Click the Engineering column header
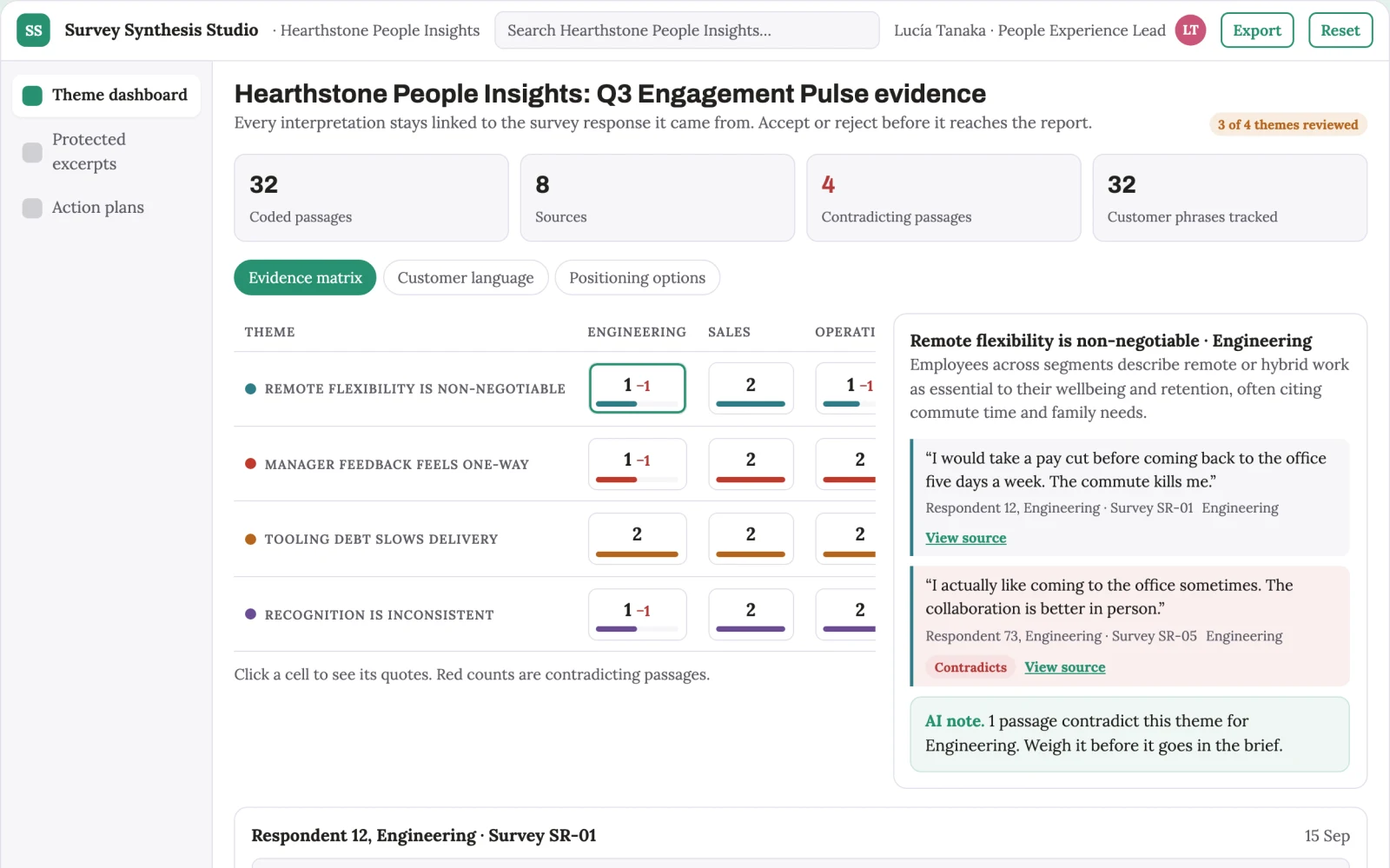This screenshot has height=868, width=1390. pyautogui.click(x=637, y=332)
